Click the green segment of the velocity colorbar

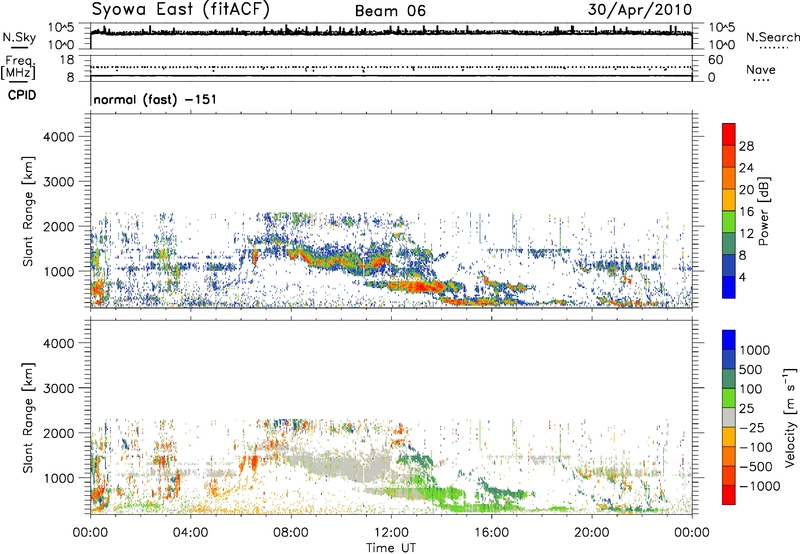[729, 398]
